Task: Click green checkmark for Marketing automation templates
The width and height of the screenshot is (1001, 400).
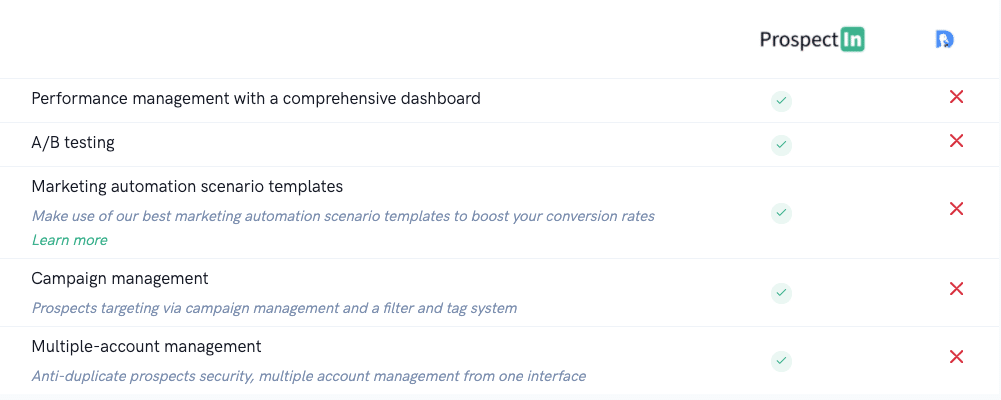Action: pos(781,213)
